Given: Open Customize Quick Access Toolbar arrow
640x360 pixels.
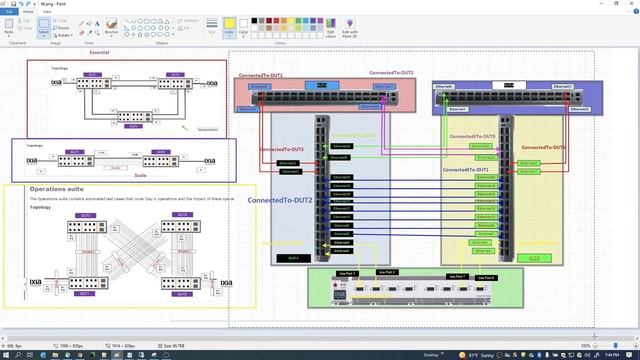Looking at the screenshot, I should (34, 4).
